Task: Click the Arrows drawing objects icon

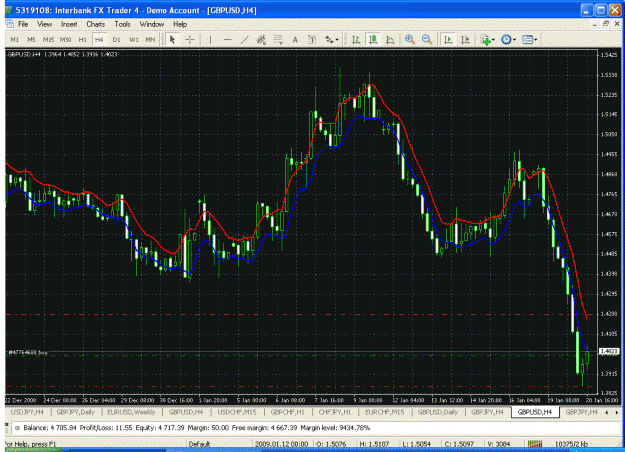Action: point(329,39)
